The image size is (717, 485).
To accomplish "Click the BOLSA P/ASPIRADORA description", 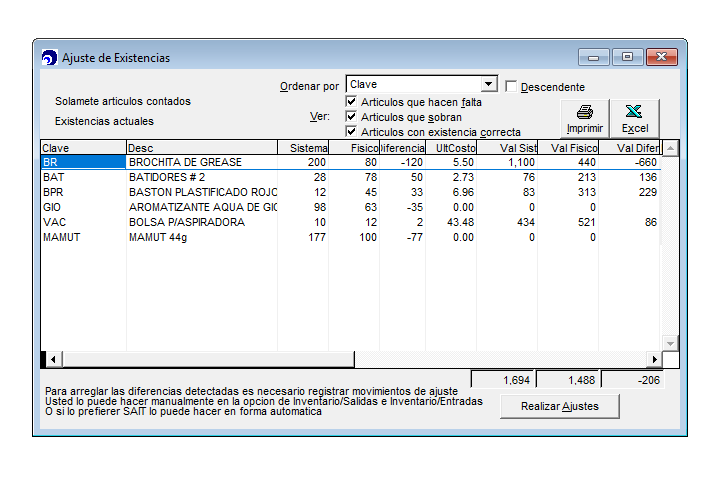I will [x=187, y=222].
